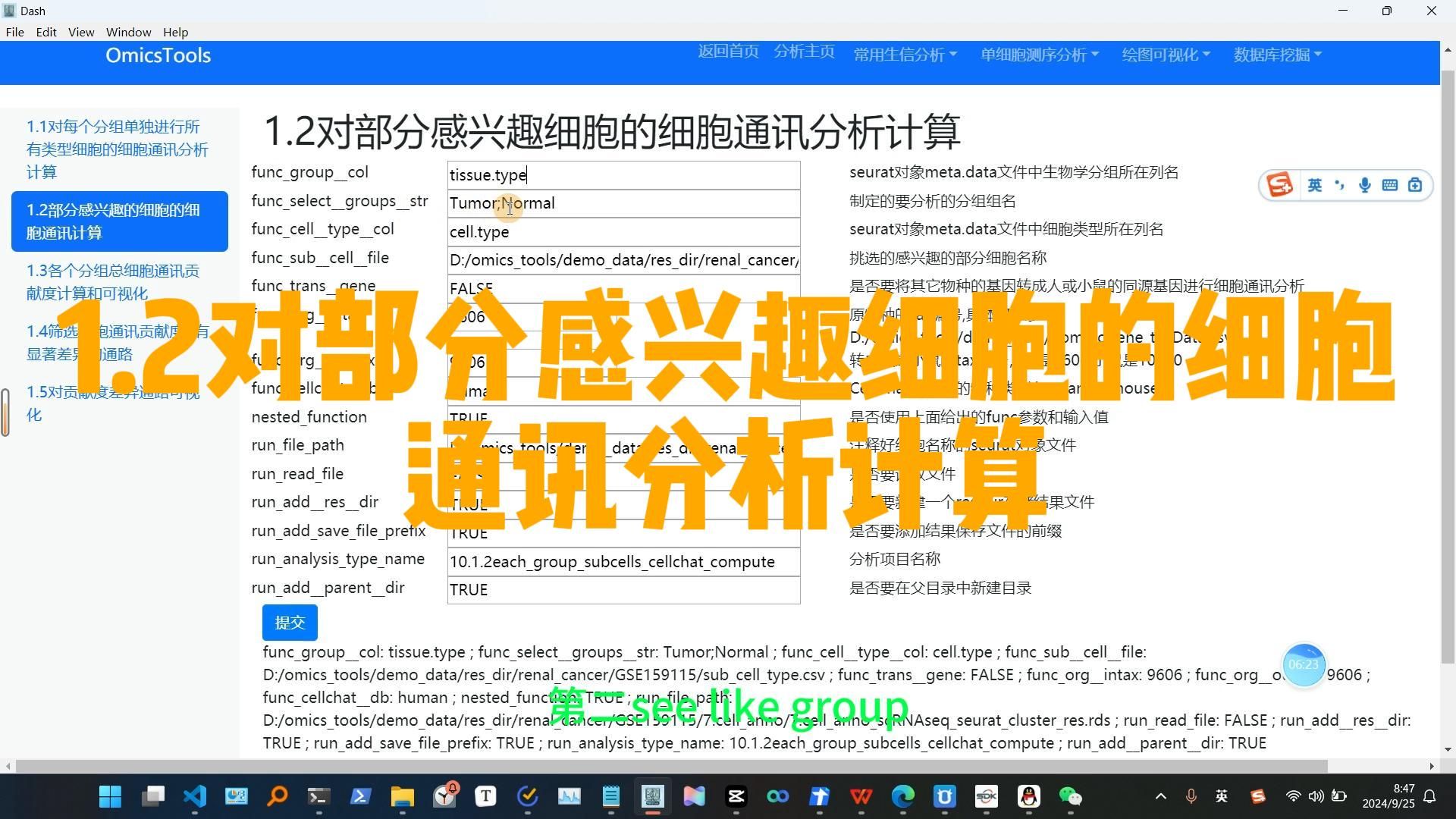Open the Sogou input toolbox icon
Screen dimensions: 1456x819
click(x=1414, y=184)
